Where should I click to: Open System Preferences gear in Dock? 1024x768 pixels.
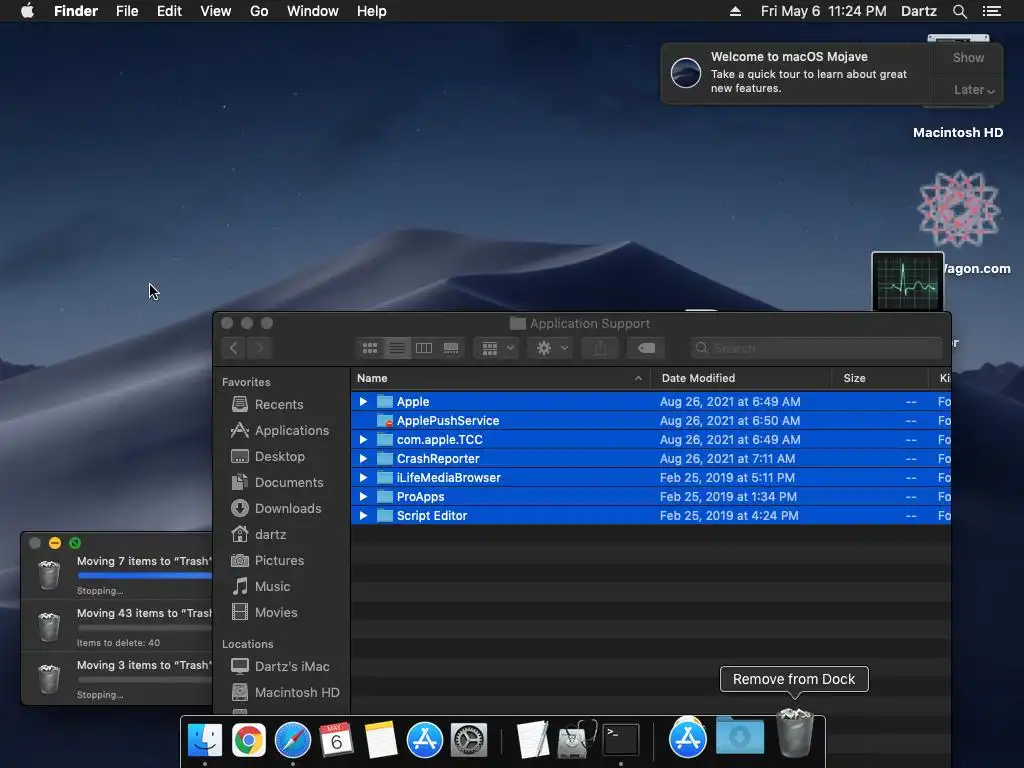click(x=469, y=740)
